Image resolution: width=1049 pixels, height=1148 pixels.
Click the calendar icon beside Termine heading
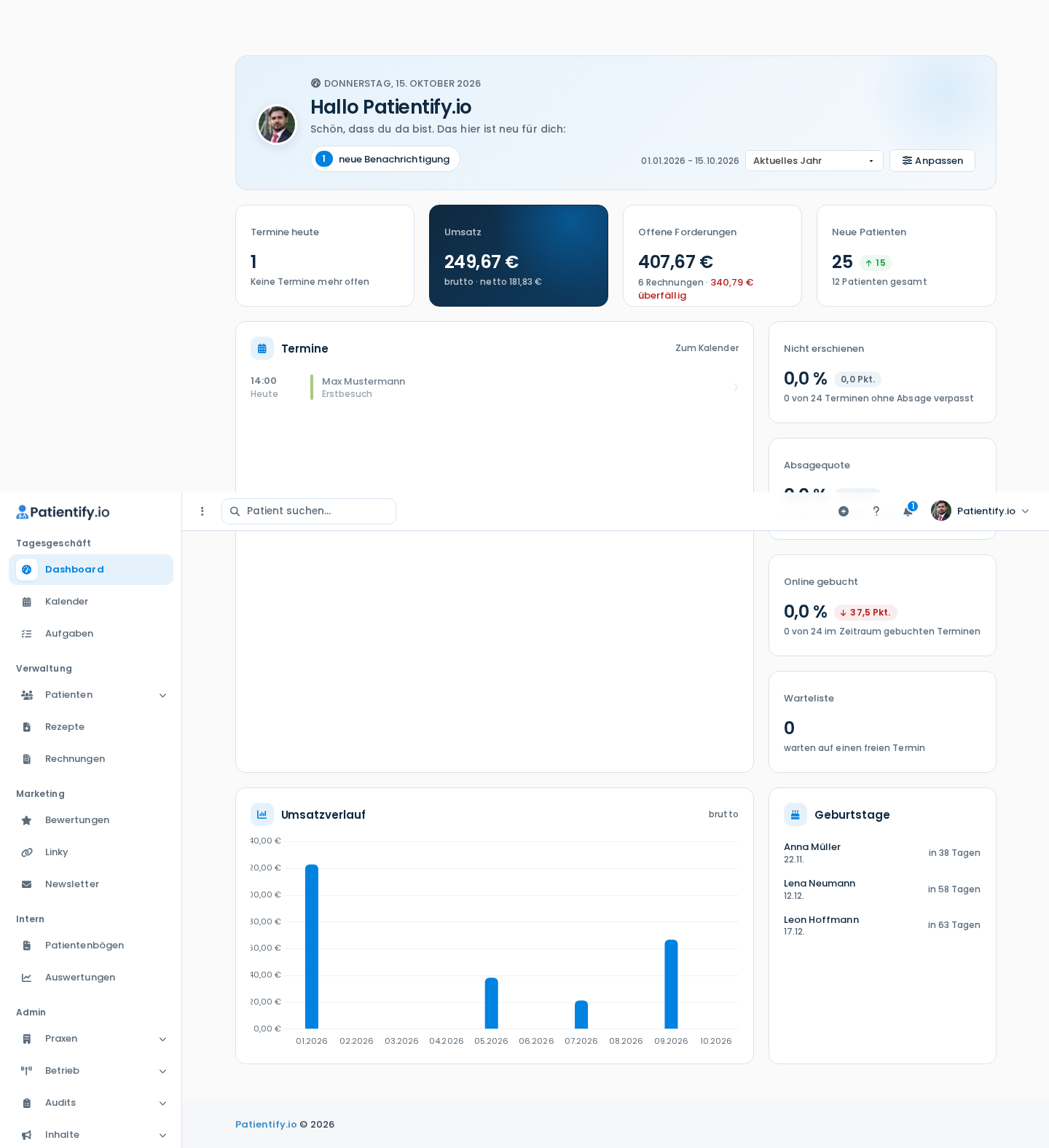(262, 348)
